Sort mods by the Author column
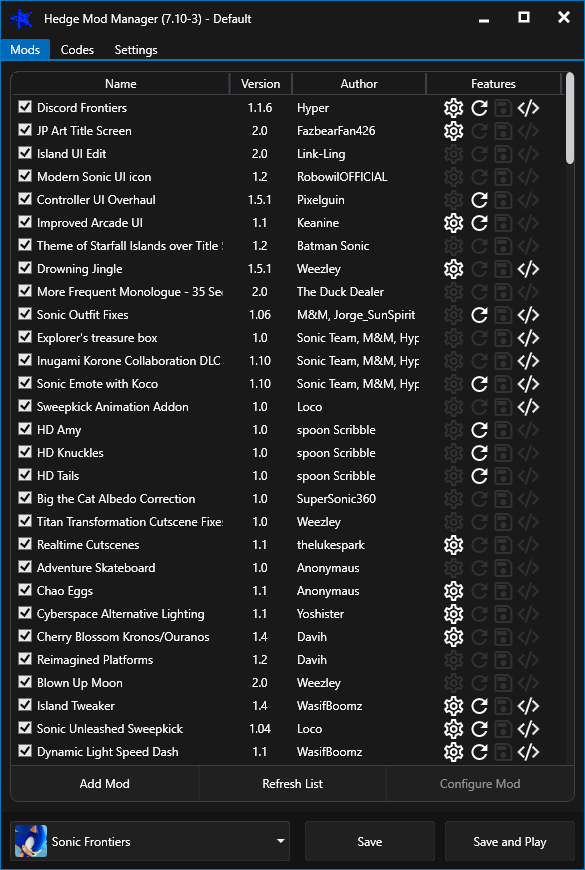Screen dimensions: 585x870 (x=358, y=83)
